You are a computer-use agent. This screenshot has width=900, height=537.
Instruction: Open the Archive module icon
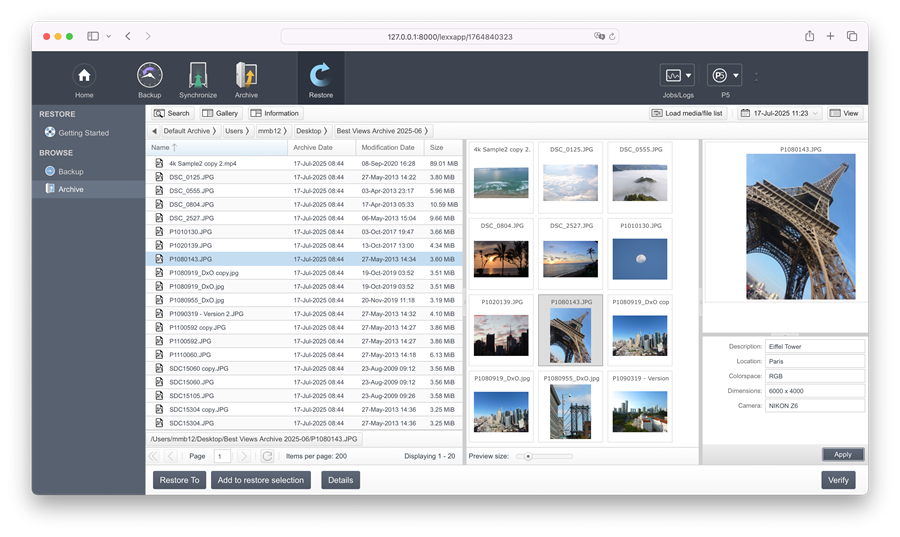click(x=246, y=77)
